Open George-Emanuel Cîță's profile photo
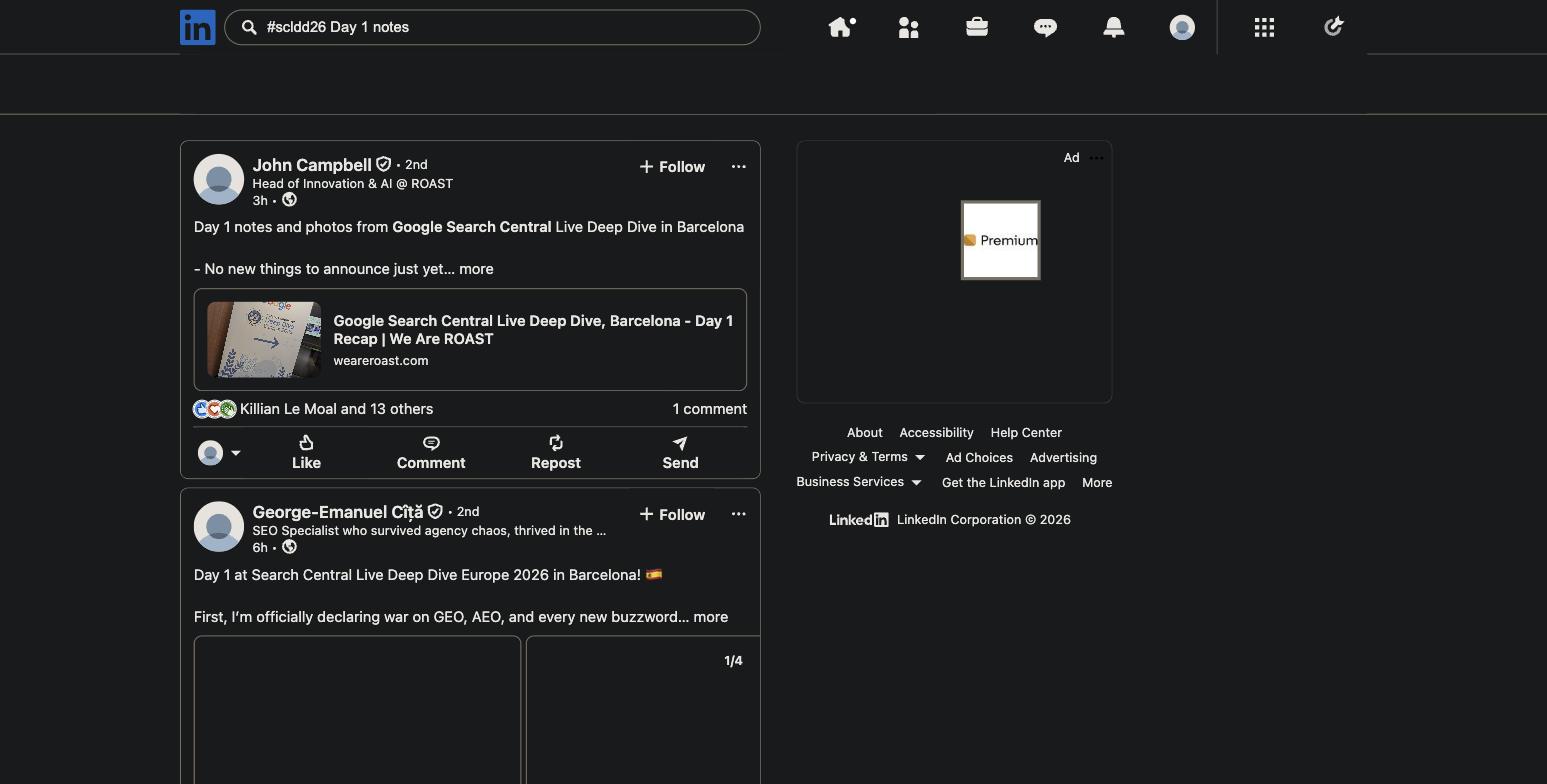Screen dimensions: 1547x784 point(218,526)
